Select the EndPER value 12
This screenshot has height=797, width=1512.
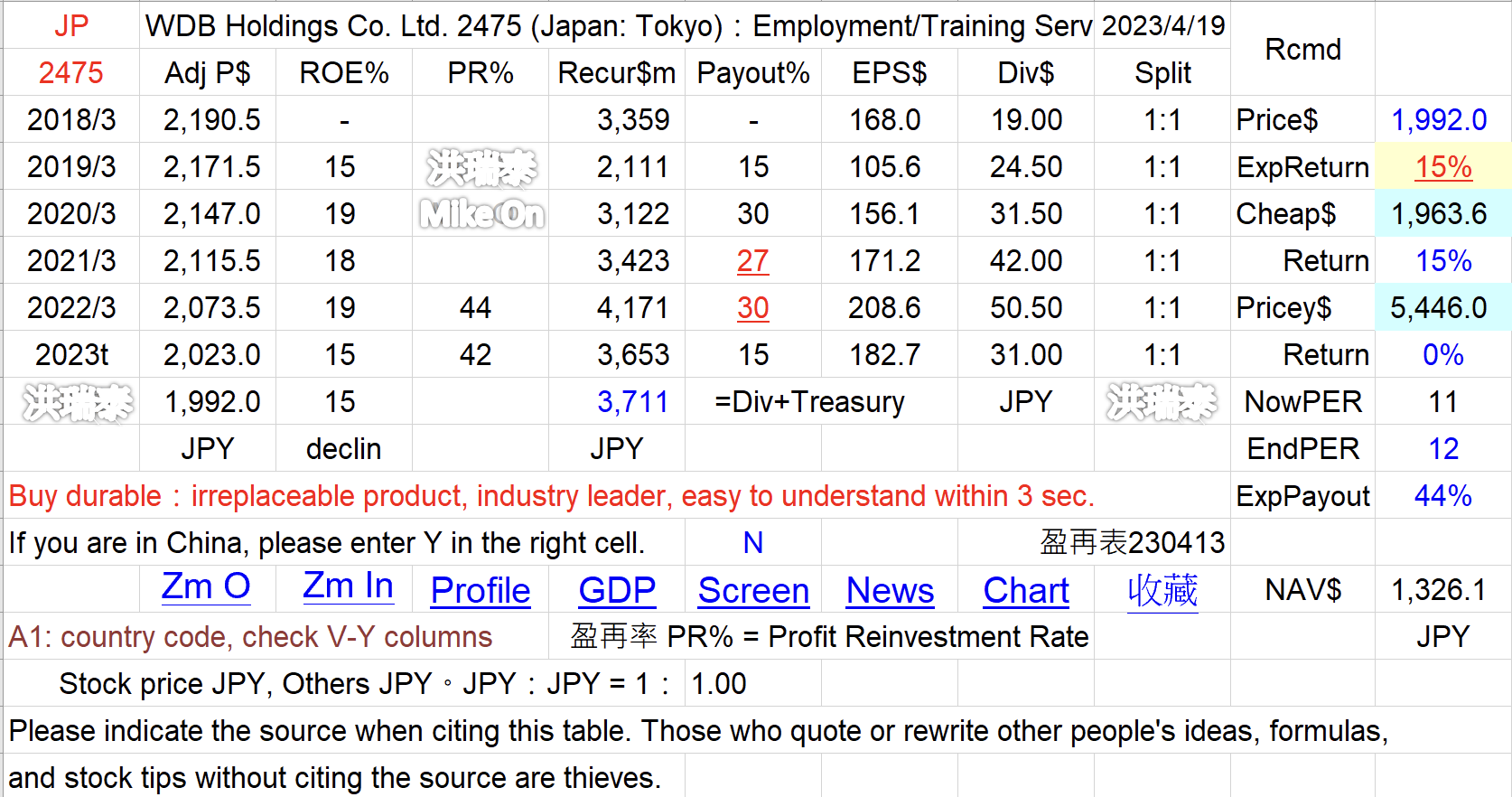[x=1443, y=449]
